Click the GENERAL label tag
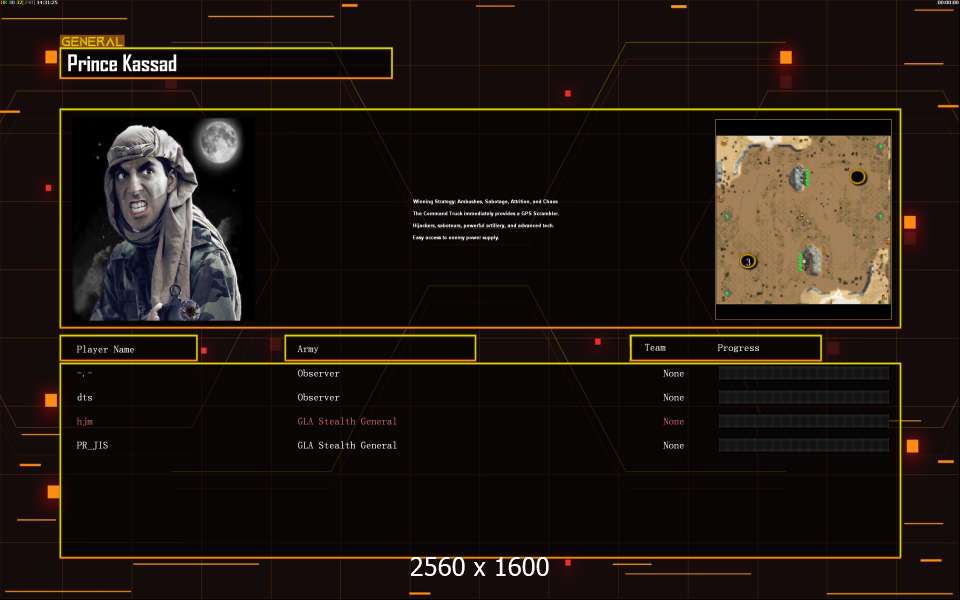 (92, 42)
